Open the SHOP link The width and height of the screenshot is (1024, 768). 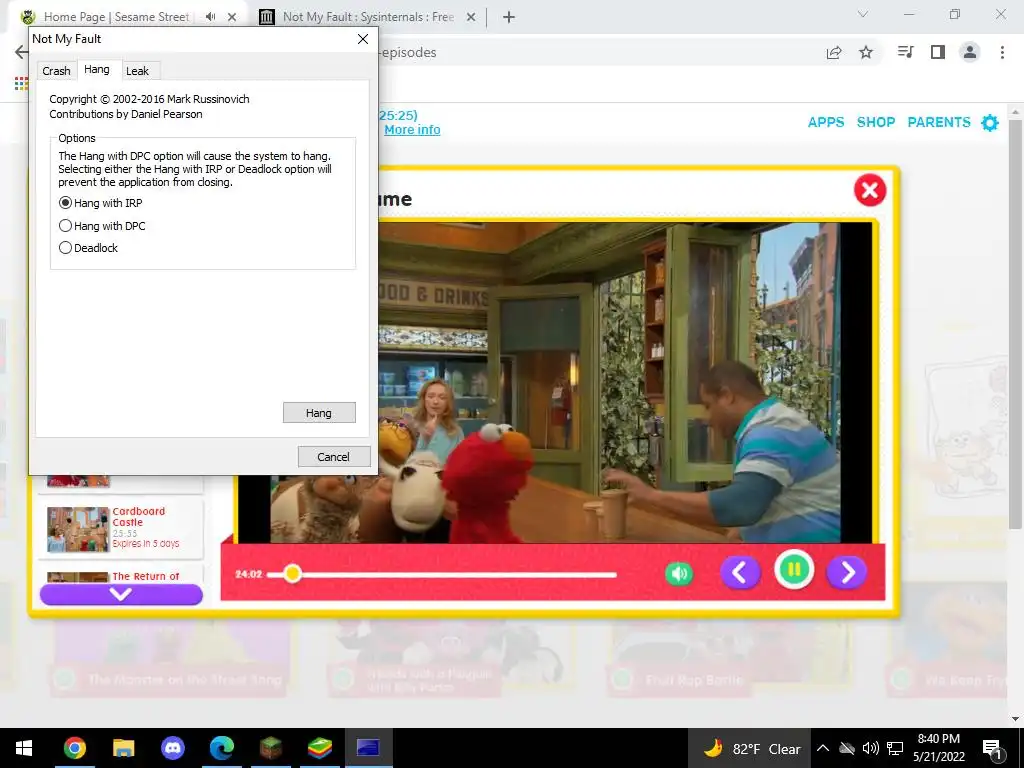(876, 122)
